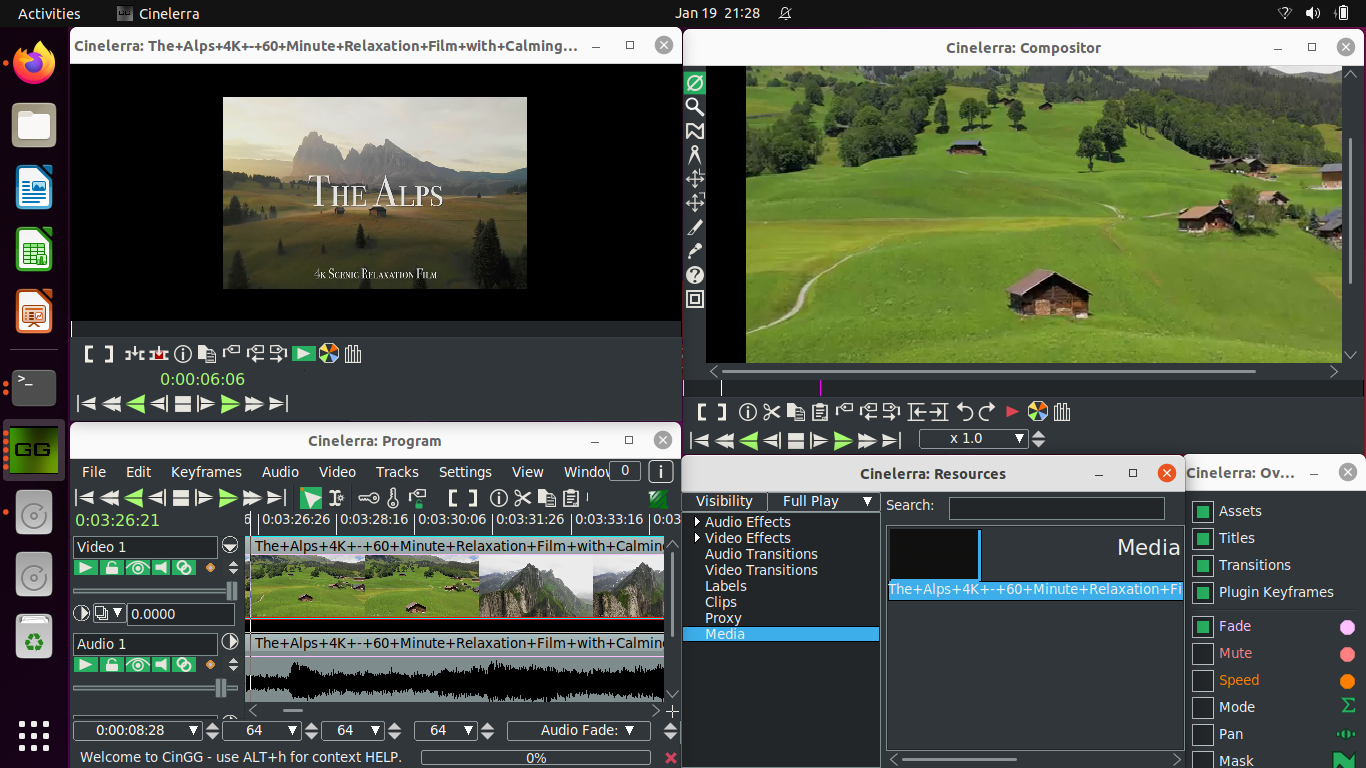Select The+Alps media asset in Resources
This screenshot has height=768, width=1366.
pos(1035,589)
